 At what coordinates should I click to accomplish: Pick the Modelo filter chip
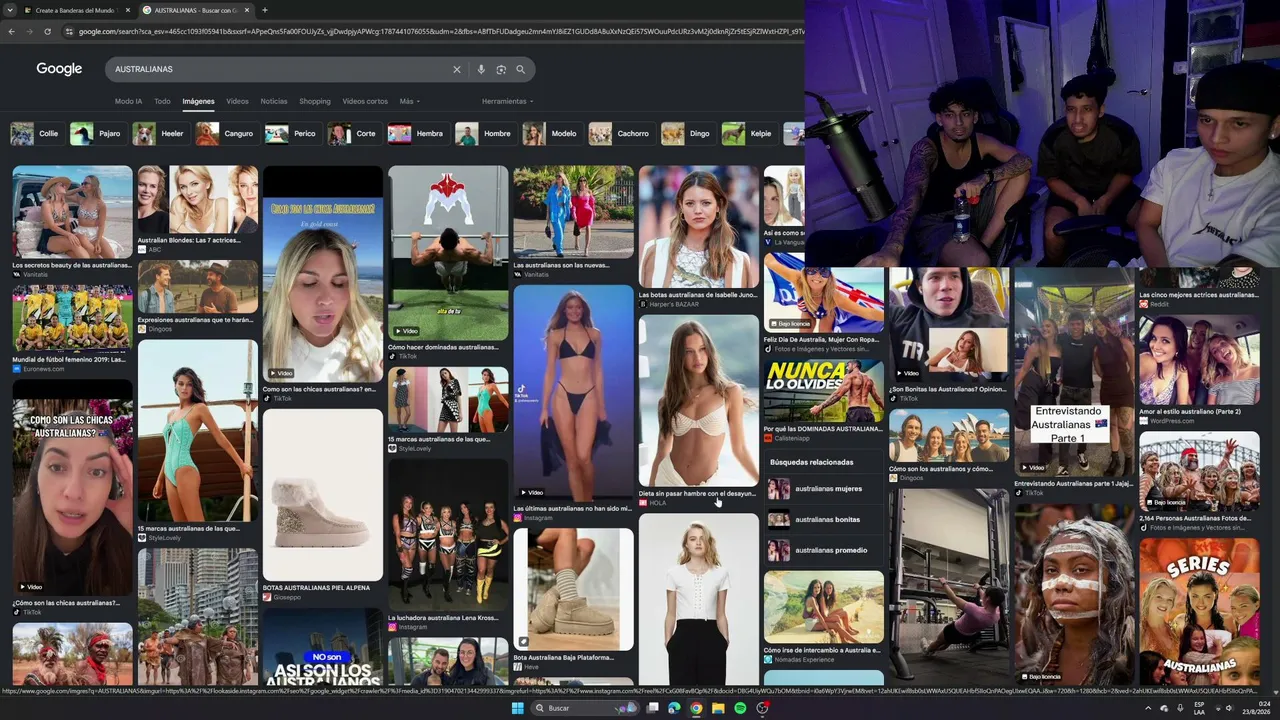tap(551, 133)
